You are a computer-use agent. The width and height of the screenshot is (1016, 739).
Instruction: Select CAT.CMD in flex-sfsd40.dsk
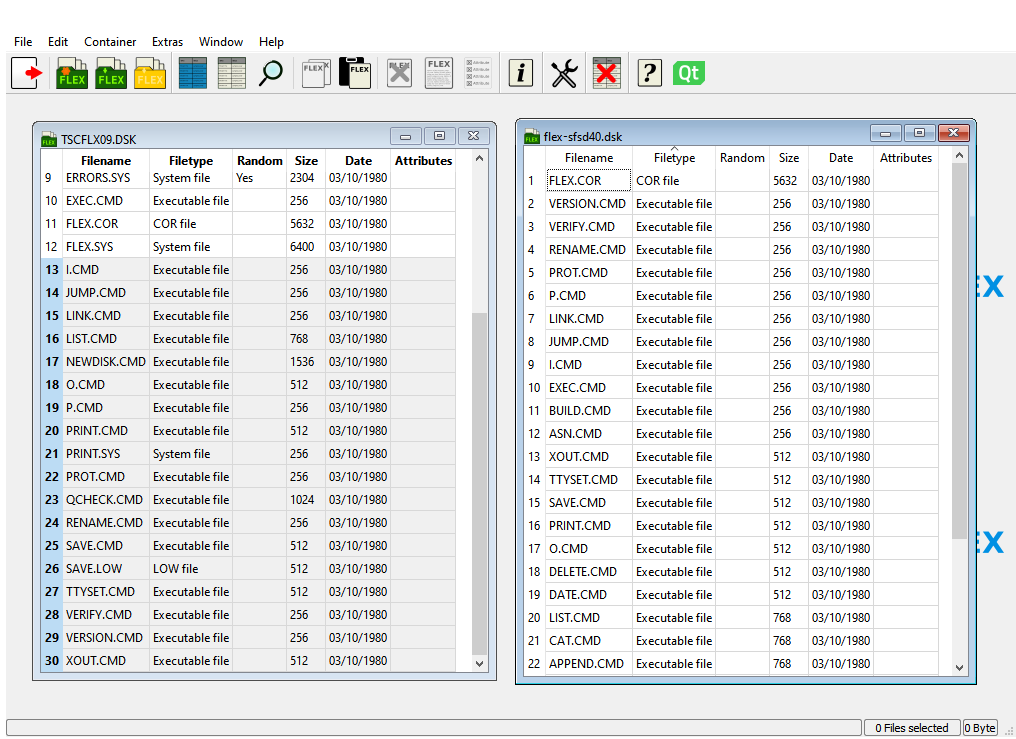point(588,641)
